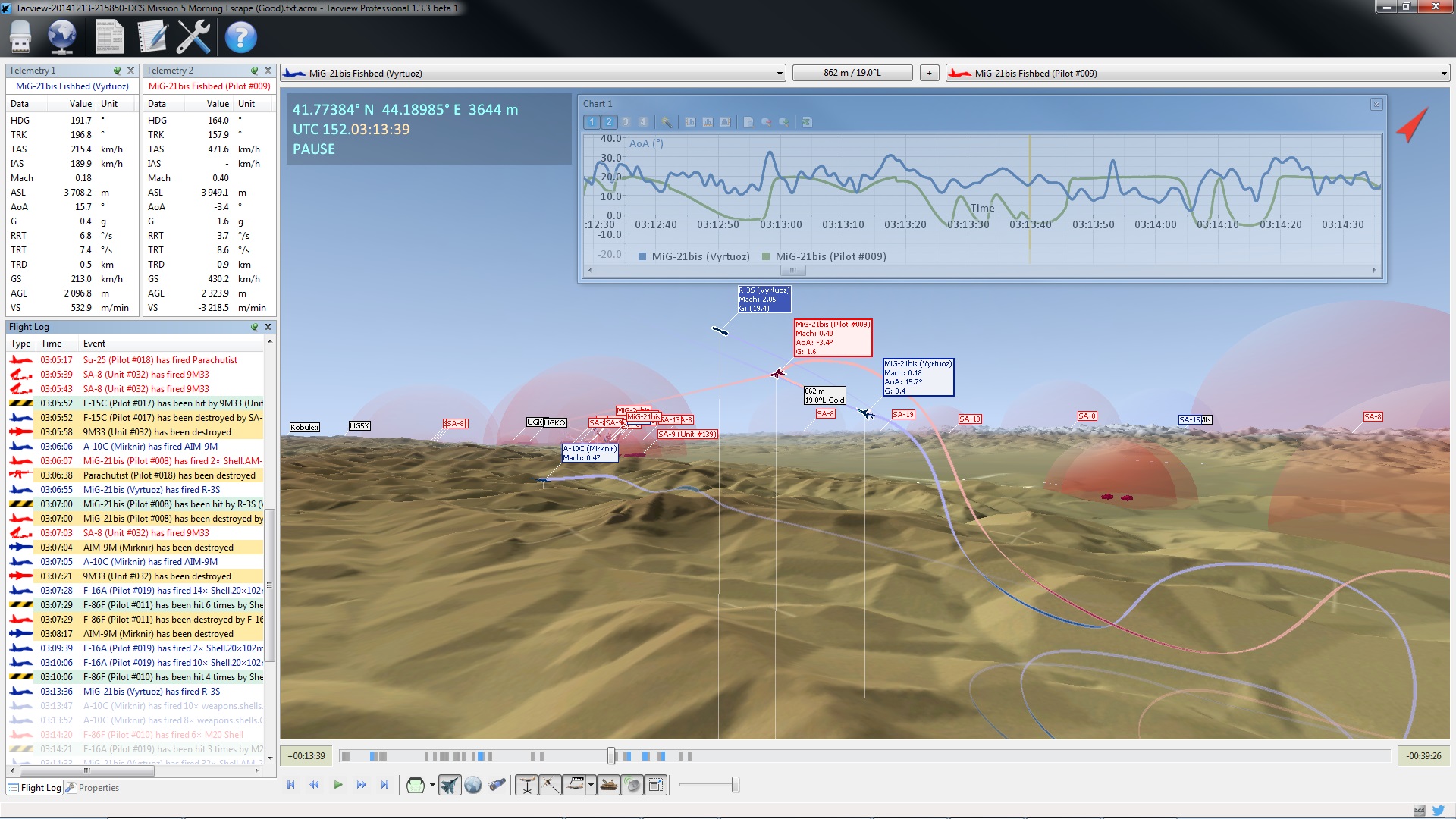Click the globe icon in the top toolbar
The image size is (1456, 819).
pos(61,36)
